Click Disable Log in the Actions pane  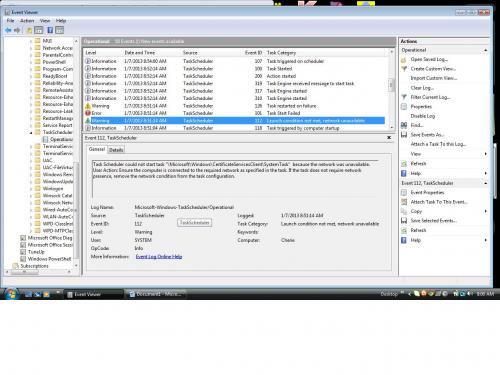(423, 116)
